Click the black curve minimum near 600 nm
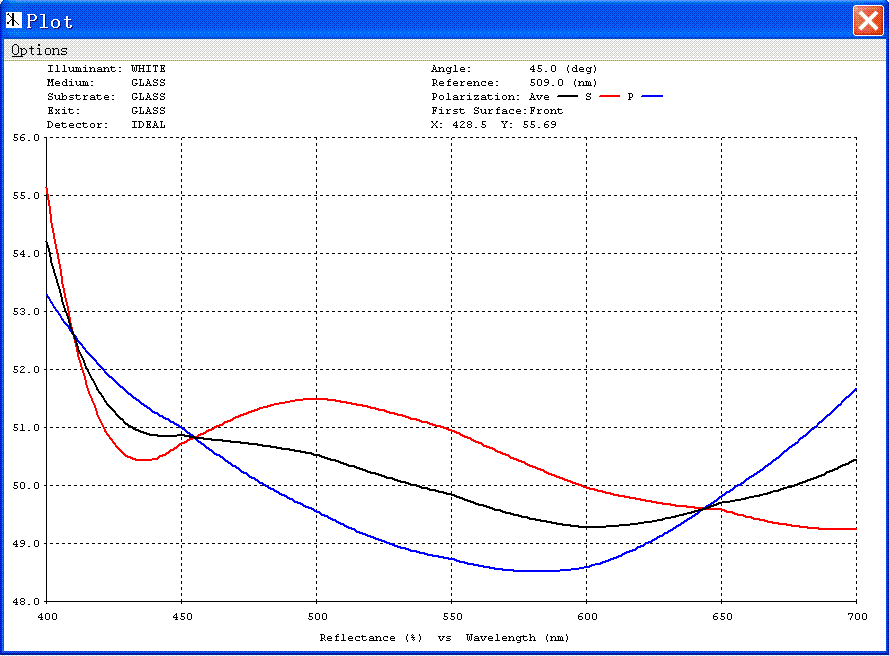Screen dimensions: 889x656 (592, 527)
